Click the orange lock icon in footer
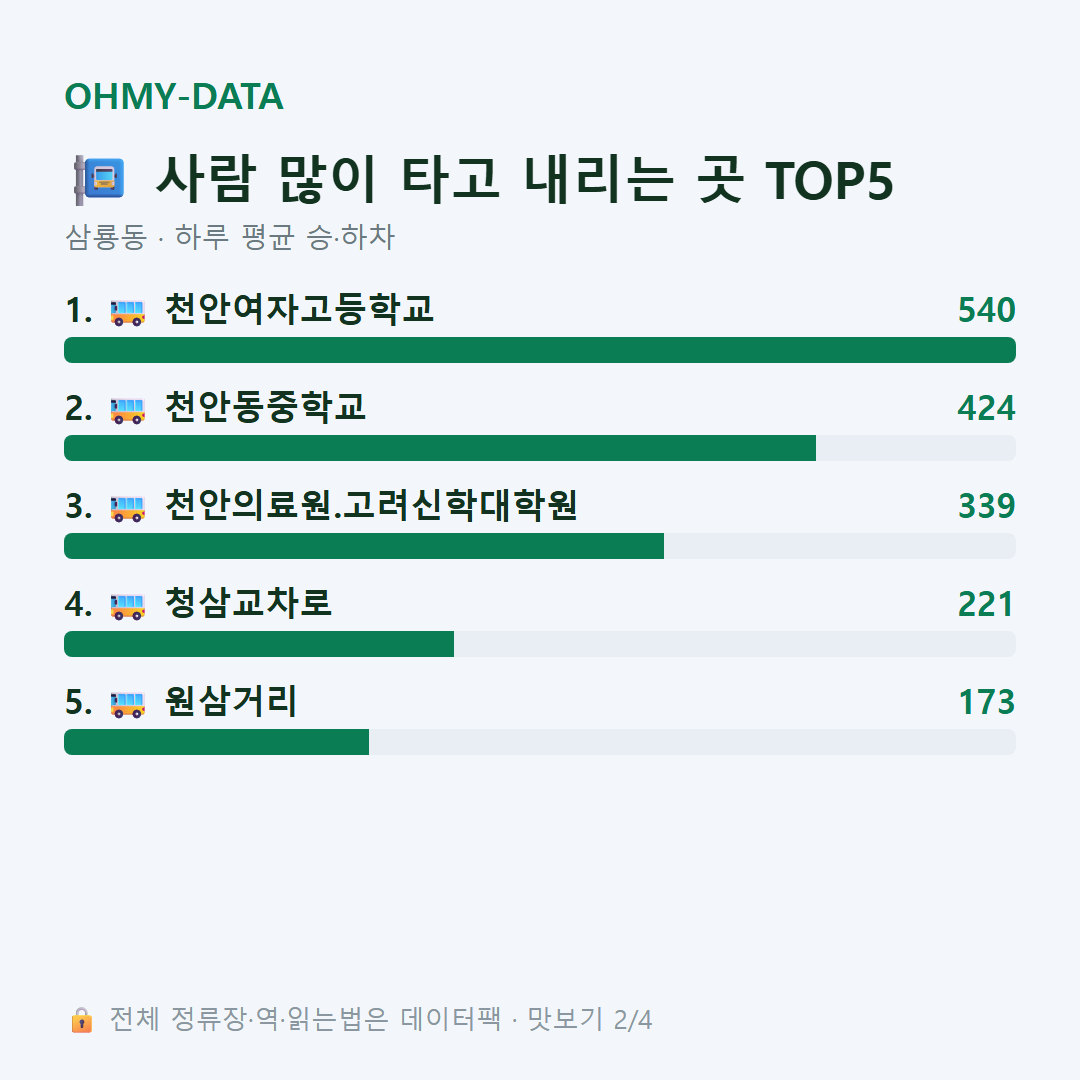 [81, 1019]
